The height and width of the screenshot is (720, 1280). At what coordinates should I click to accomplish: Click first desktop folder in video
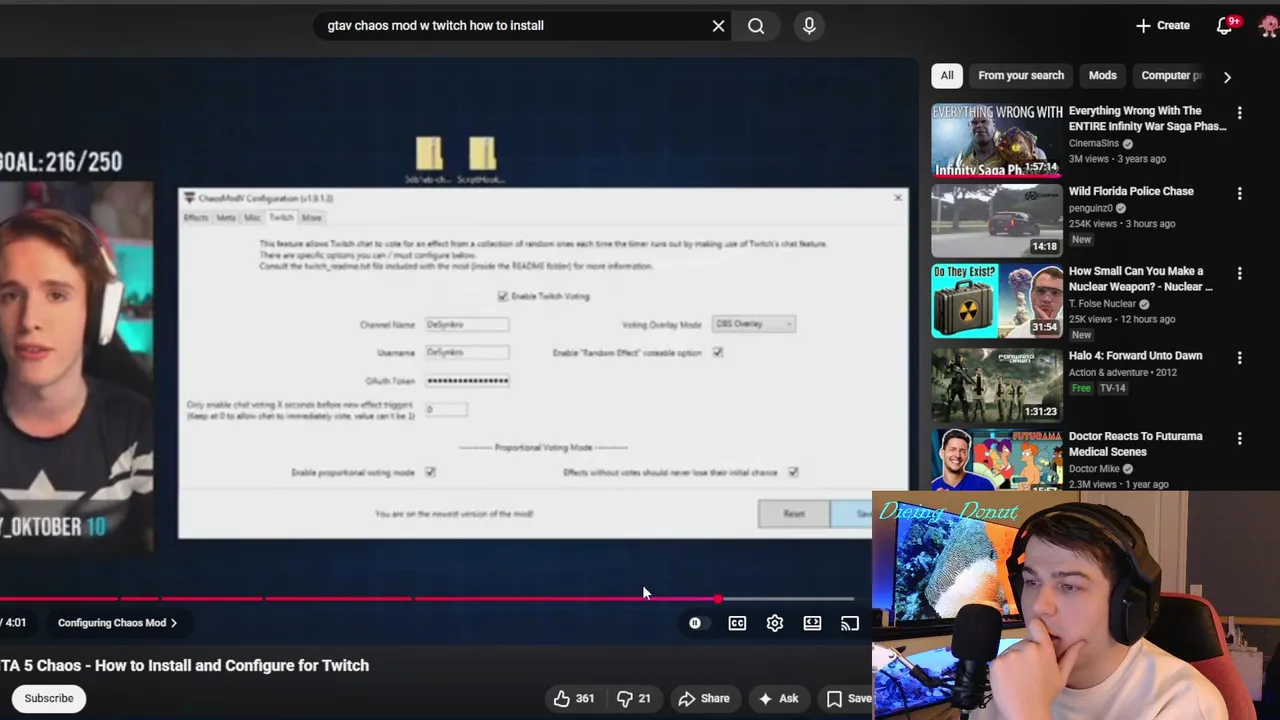coord(429,160)
